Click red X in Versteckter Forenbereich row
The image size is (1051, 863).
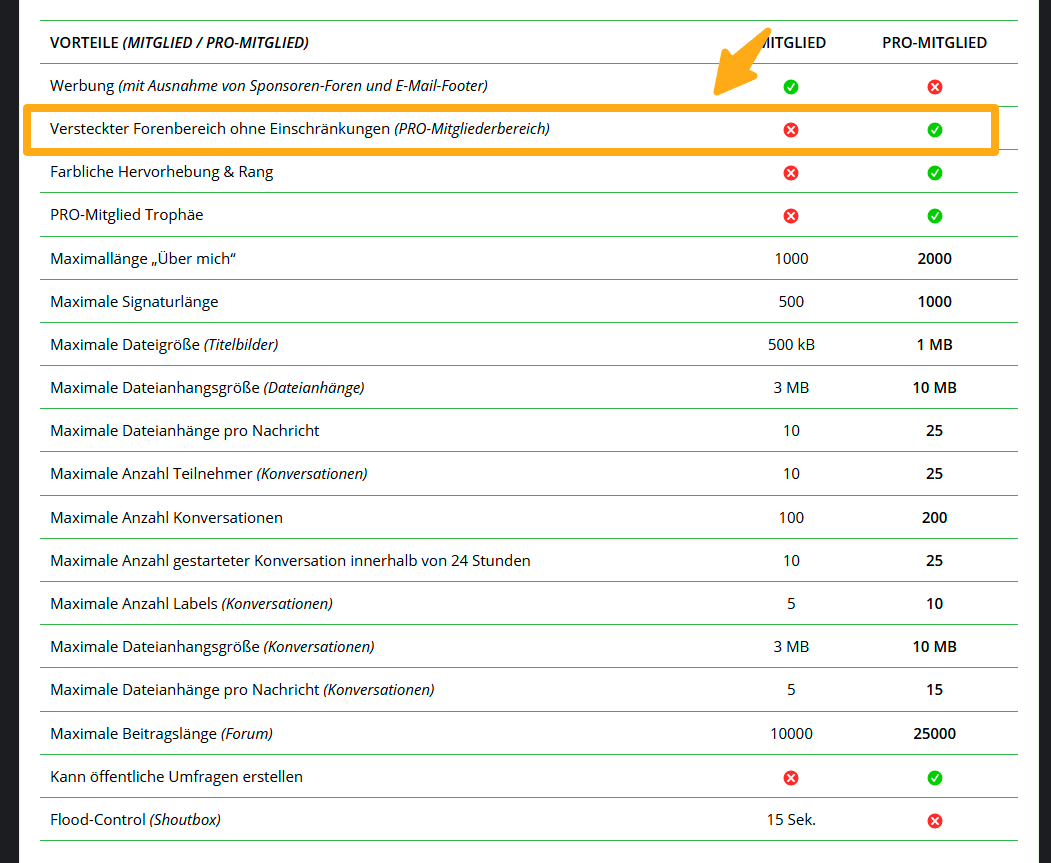pos(791,130)
